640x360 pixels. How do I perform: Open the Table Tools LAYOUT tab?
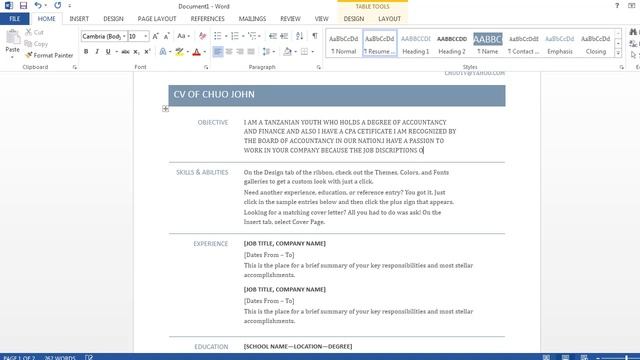tap(389, 19)
